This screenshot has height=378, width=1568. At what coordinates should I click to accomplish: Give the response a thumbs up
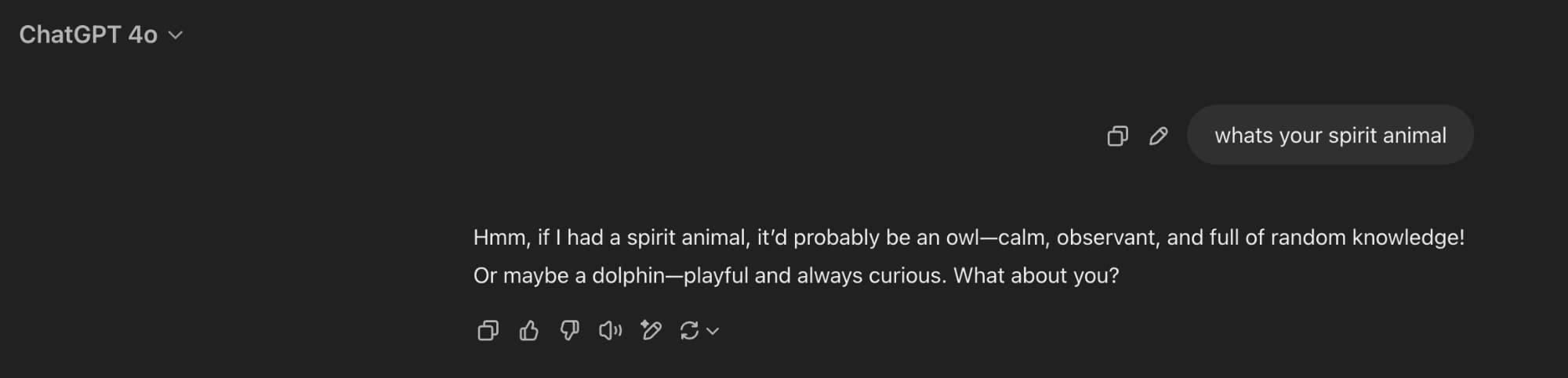(529, 331)
